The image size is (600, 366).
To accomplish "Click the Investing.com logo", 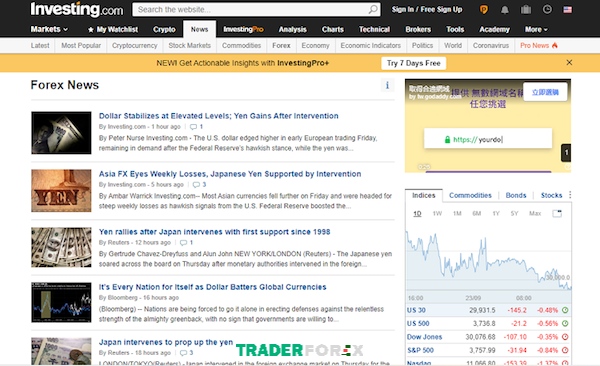I will [77, 9].
